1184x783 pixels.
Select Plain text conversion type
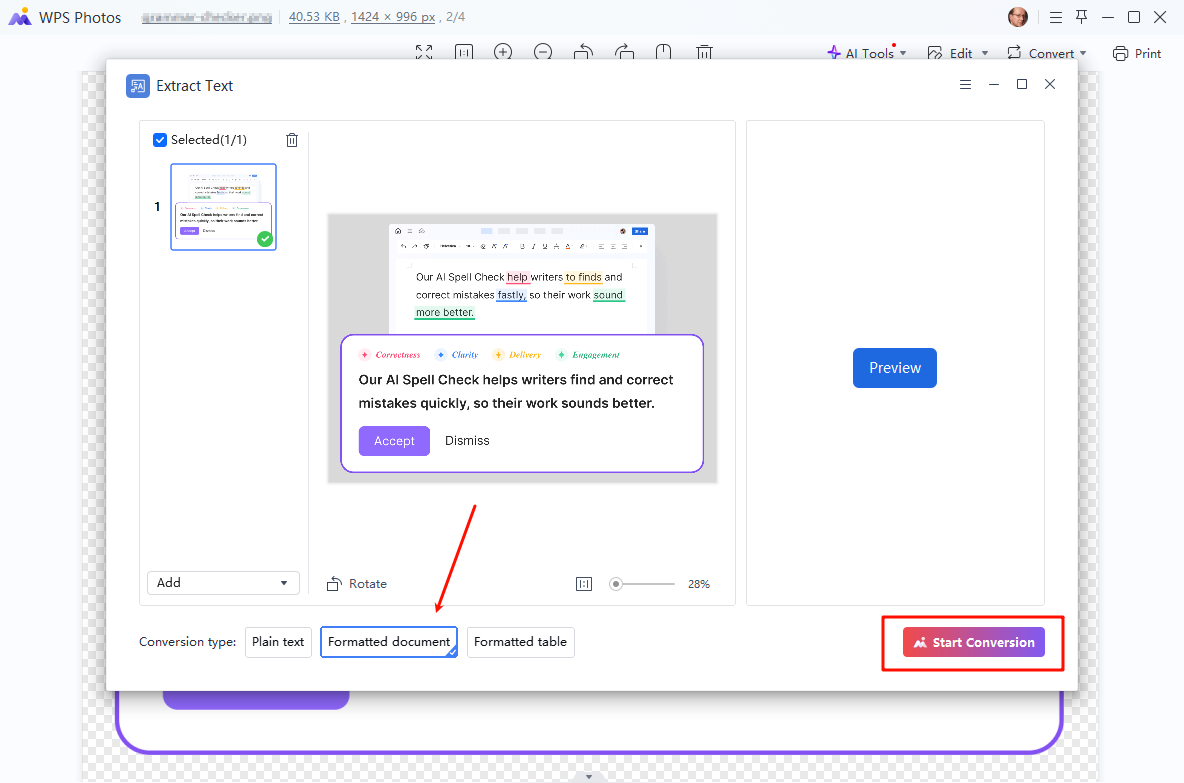tap(278, 642)
